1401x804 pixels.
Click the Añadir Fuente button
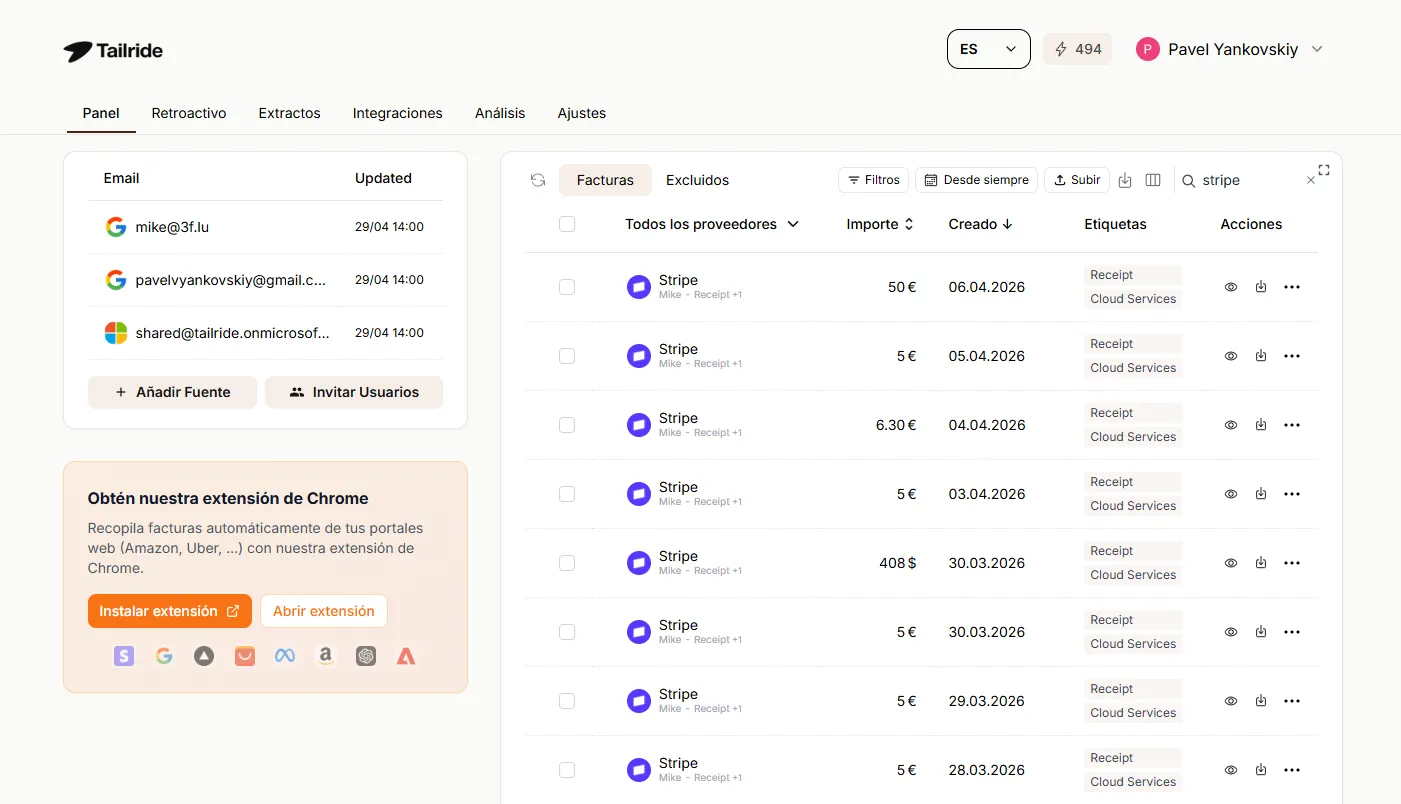click(172, 392)
